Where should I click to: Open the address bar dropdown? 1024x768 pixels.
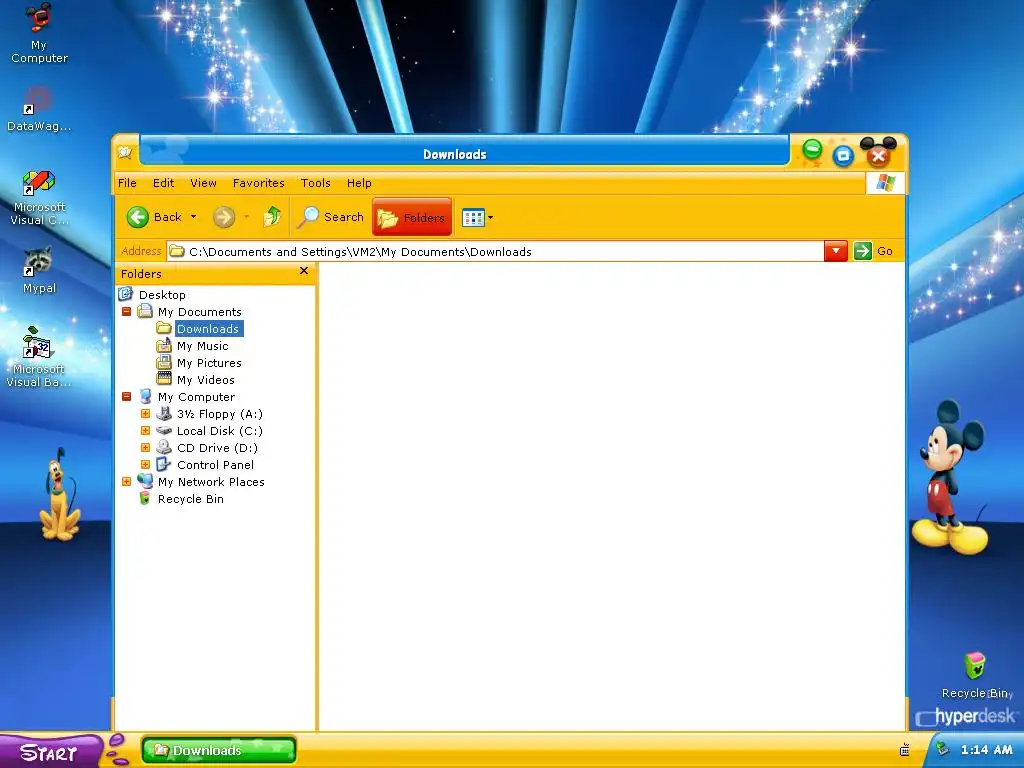pyautogui.click(x=835, y=251)
